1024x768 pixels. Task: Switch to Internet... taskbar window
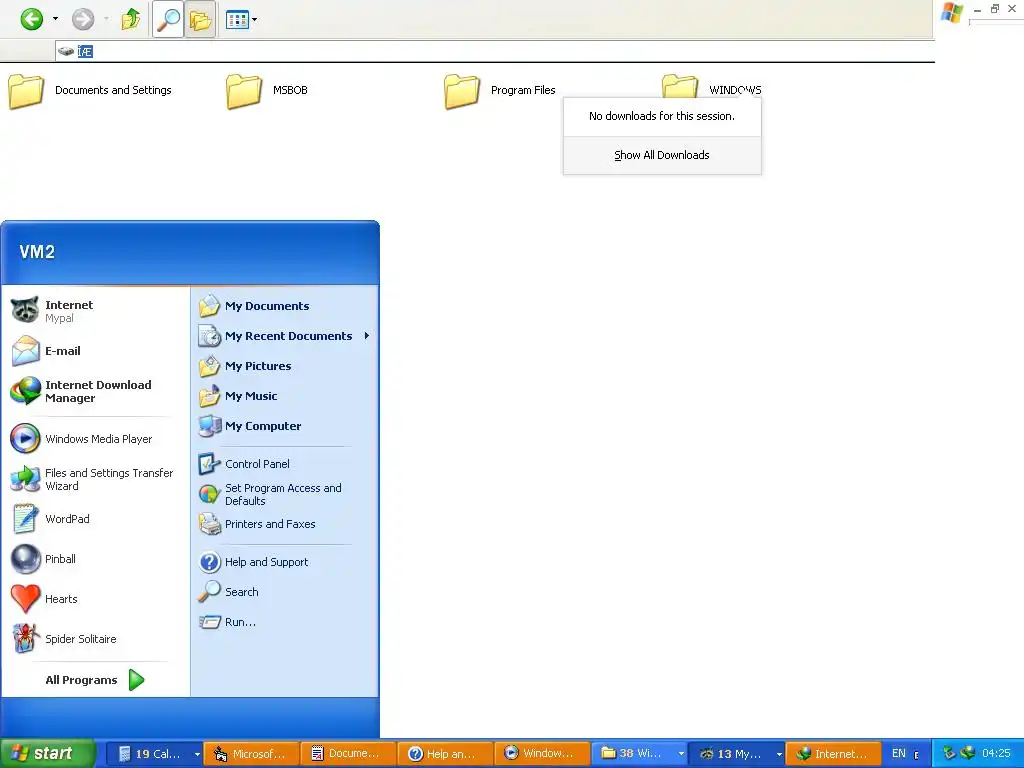(833, 754)
